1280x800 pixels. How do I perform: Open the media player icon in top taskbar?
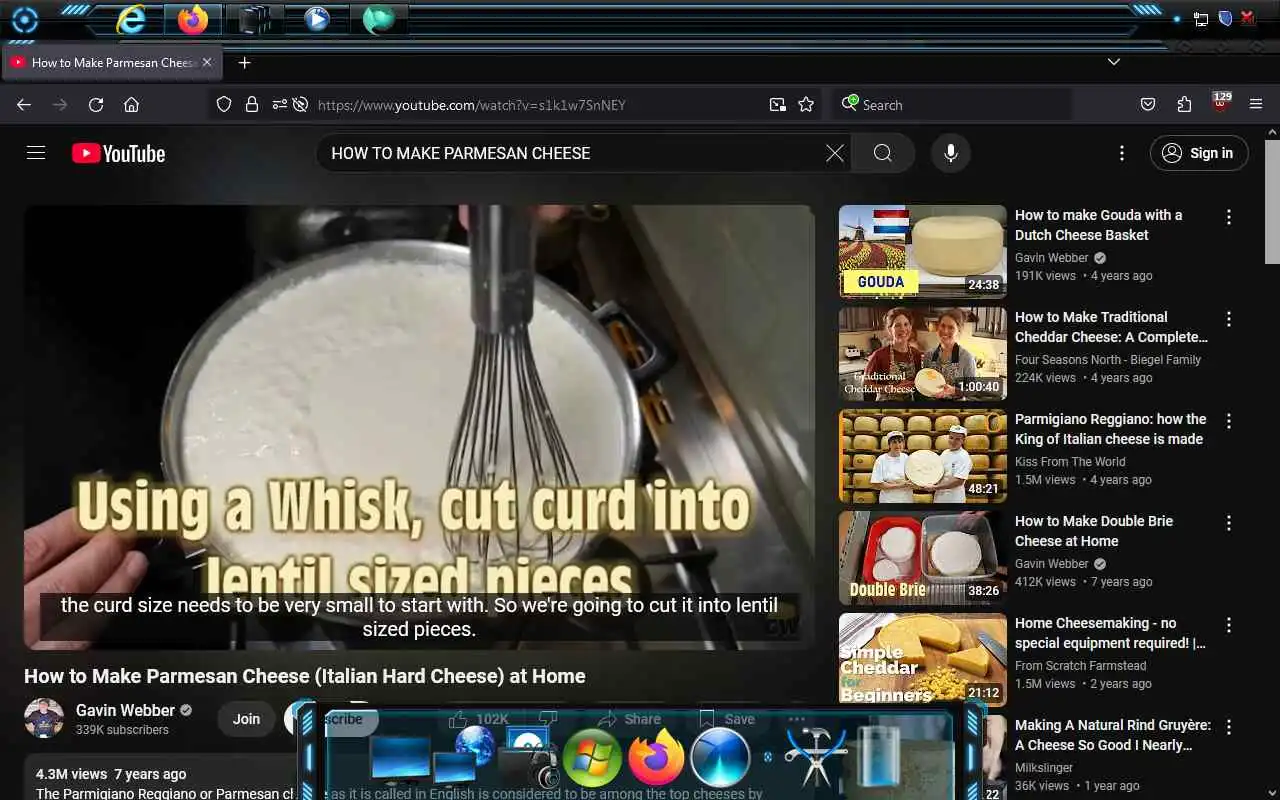pos(317,19)
